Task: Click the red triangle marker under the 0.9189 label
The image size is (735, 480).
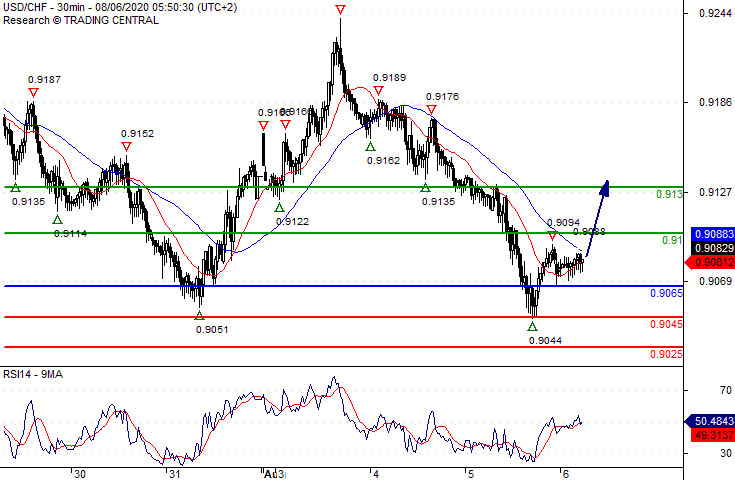Action: [378, 90]
